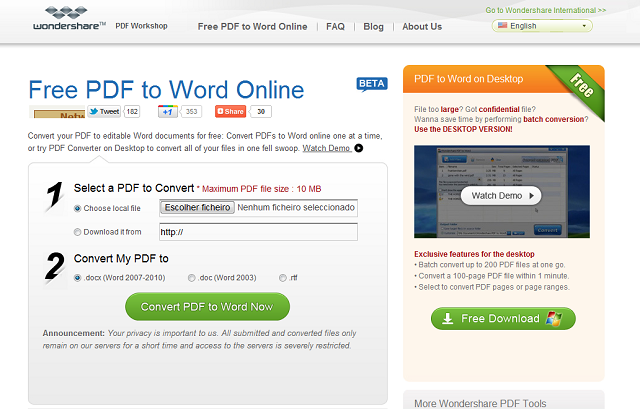The image size is (640, 409).
Task: Play the Watch Demo video overlay
Action: (x=505, y=195)
